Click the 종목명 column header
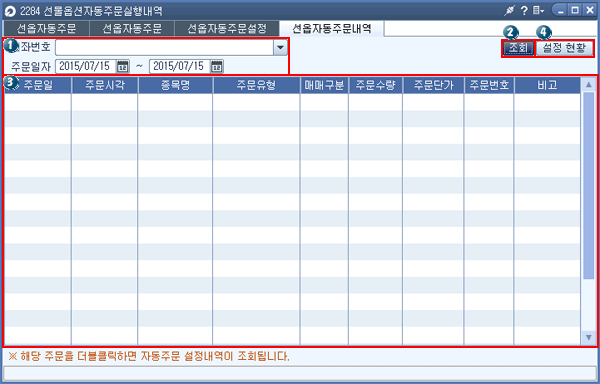This screenshot has width=600, height=384. pos(175,85)
